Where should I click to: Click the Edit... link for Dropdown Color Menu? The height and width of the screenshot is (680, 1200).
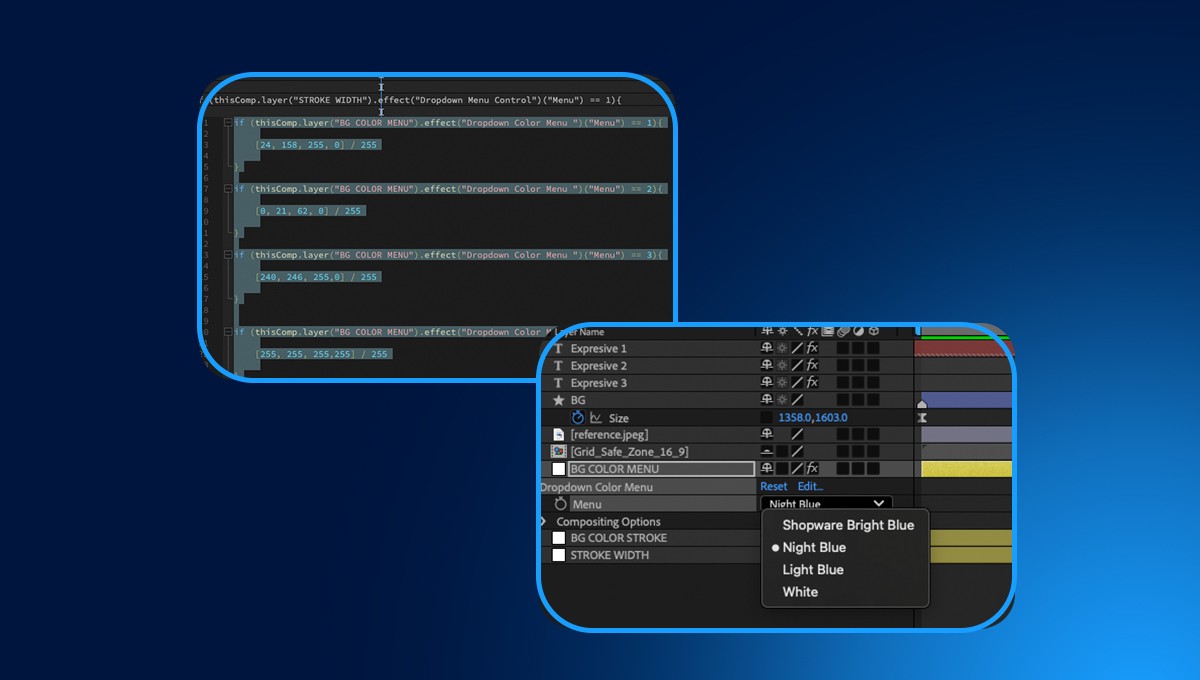(810, 487)
